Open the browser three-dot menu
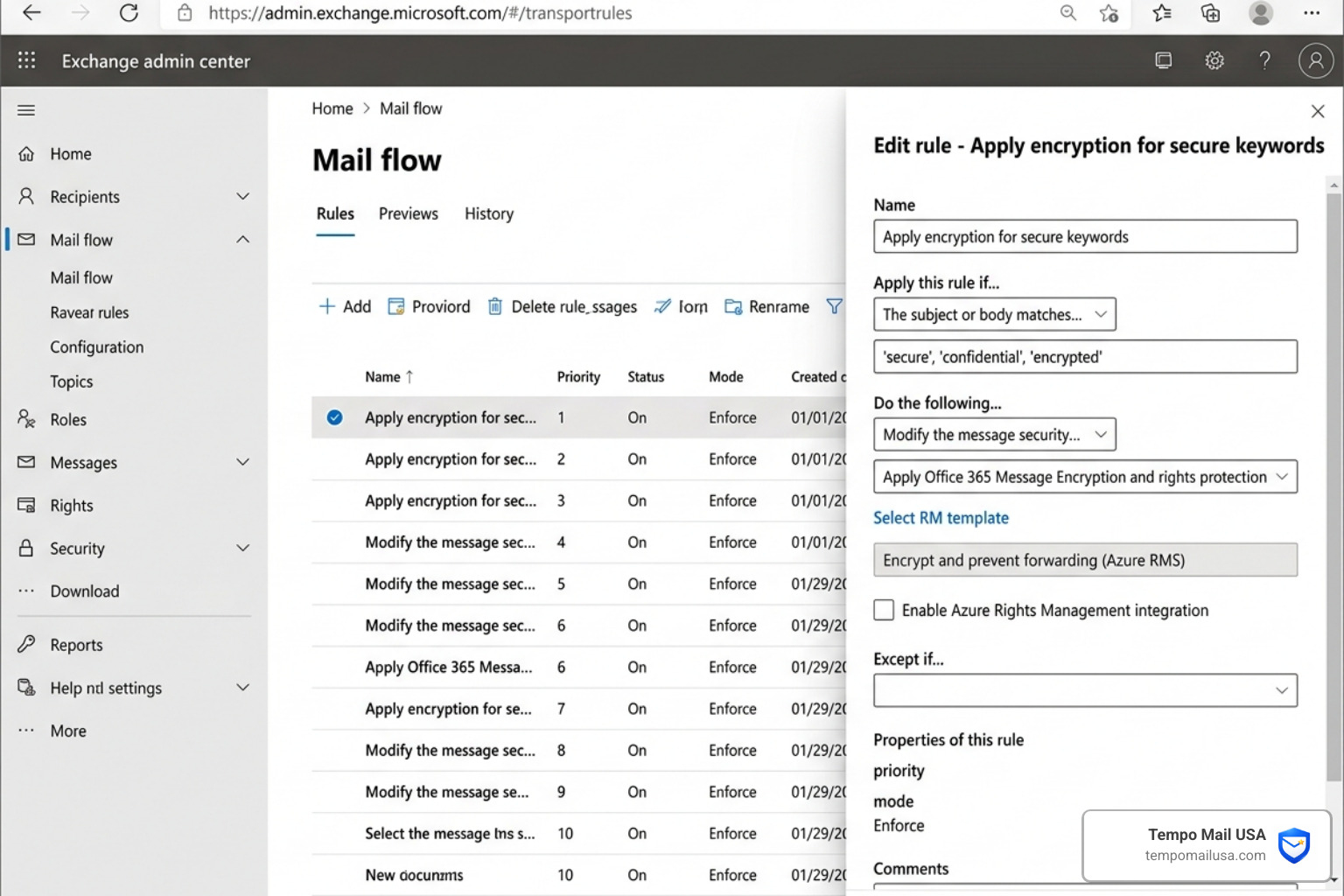1344x896 pixels. click(x=1312, y=13)
